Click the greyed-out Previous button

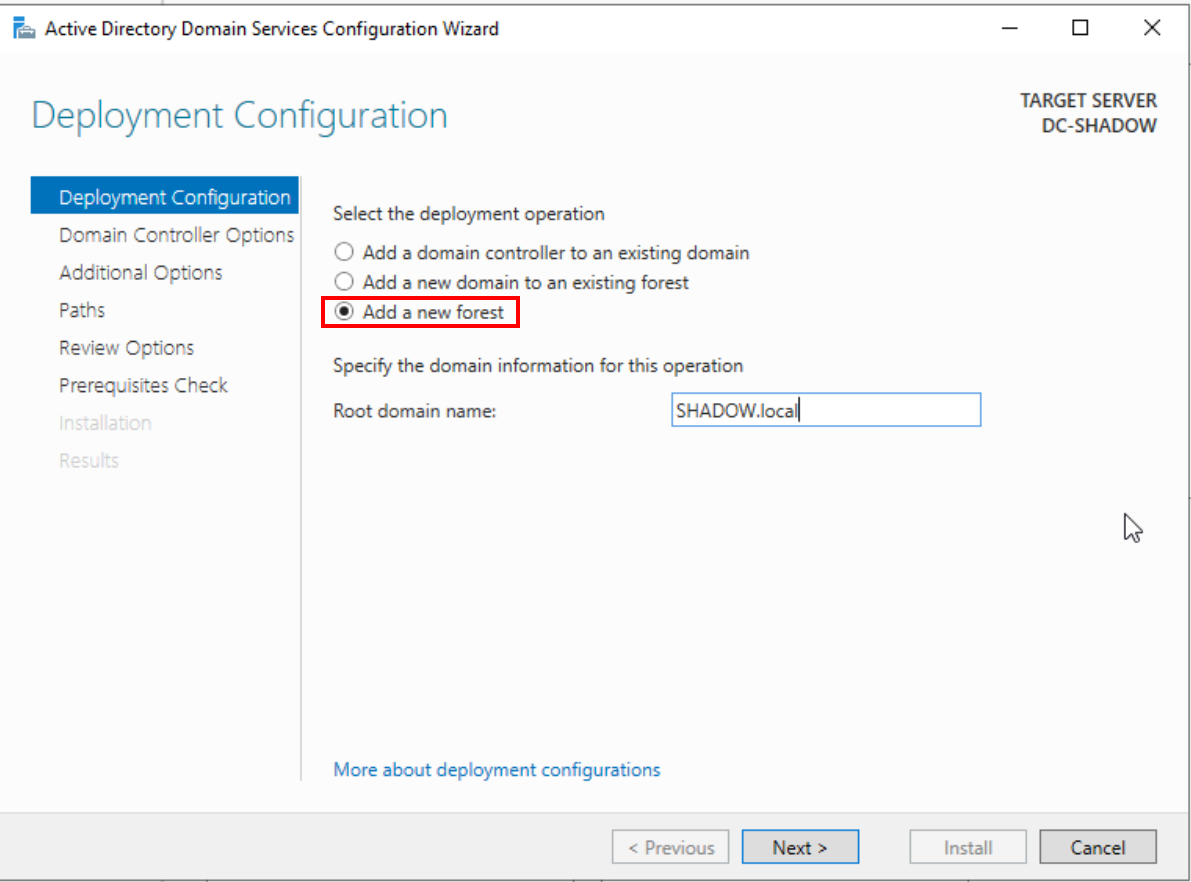(x=670, y=847)
